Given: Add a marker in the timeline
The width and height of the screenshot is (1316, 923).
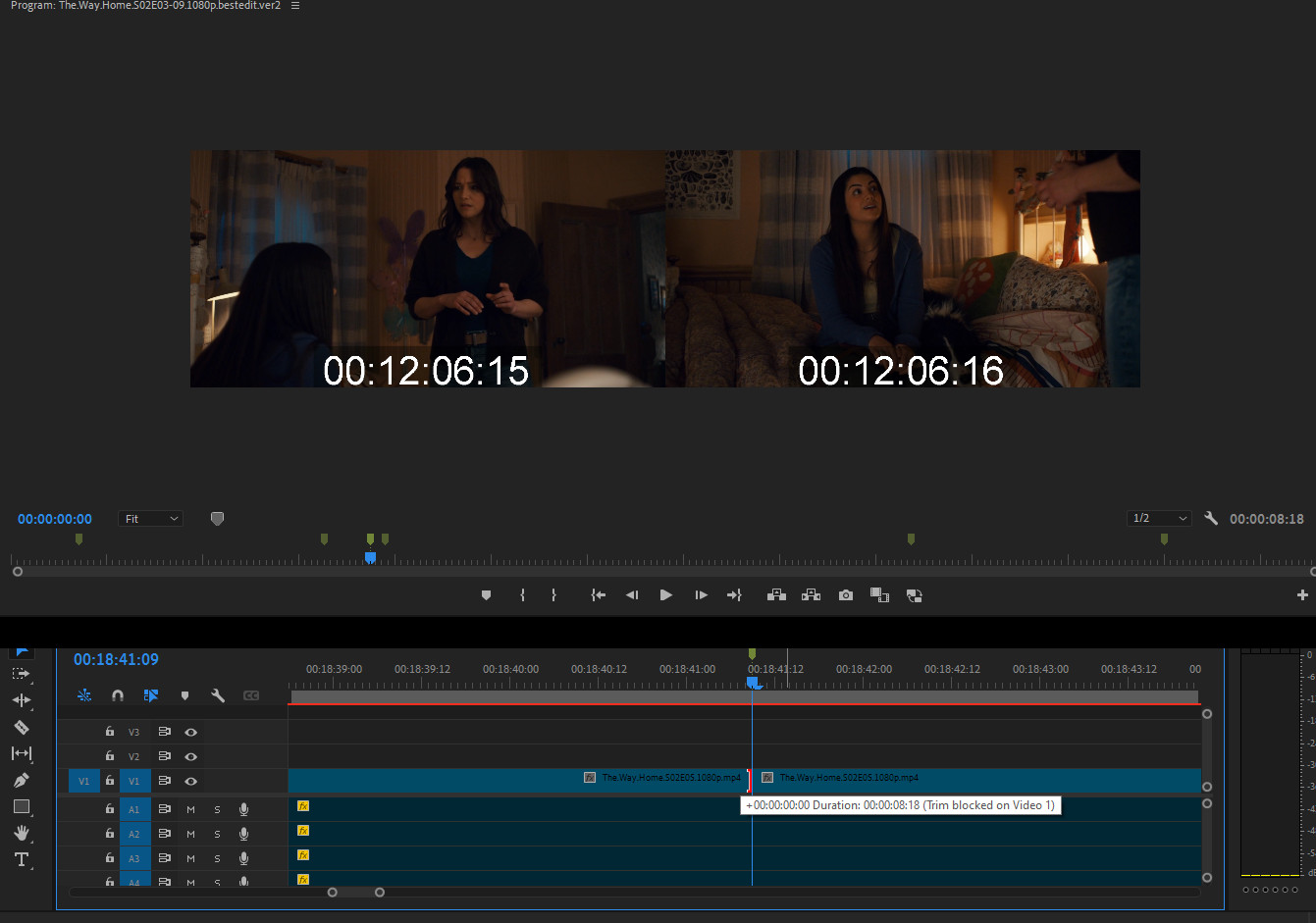Looking at the screenshot, I should [184, 695].
